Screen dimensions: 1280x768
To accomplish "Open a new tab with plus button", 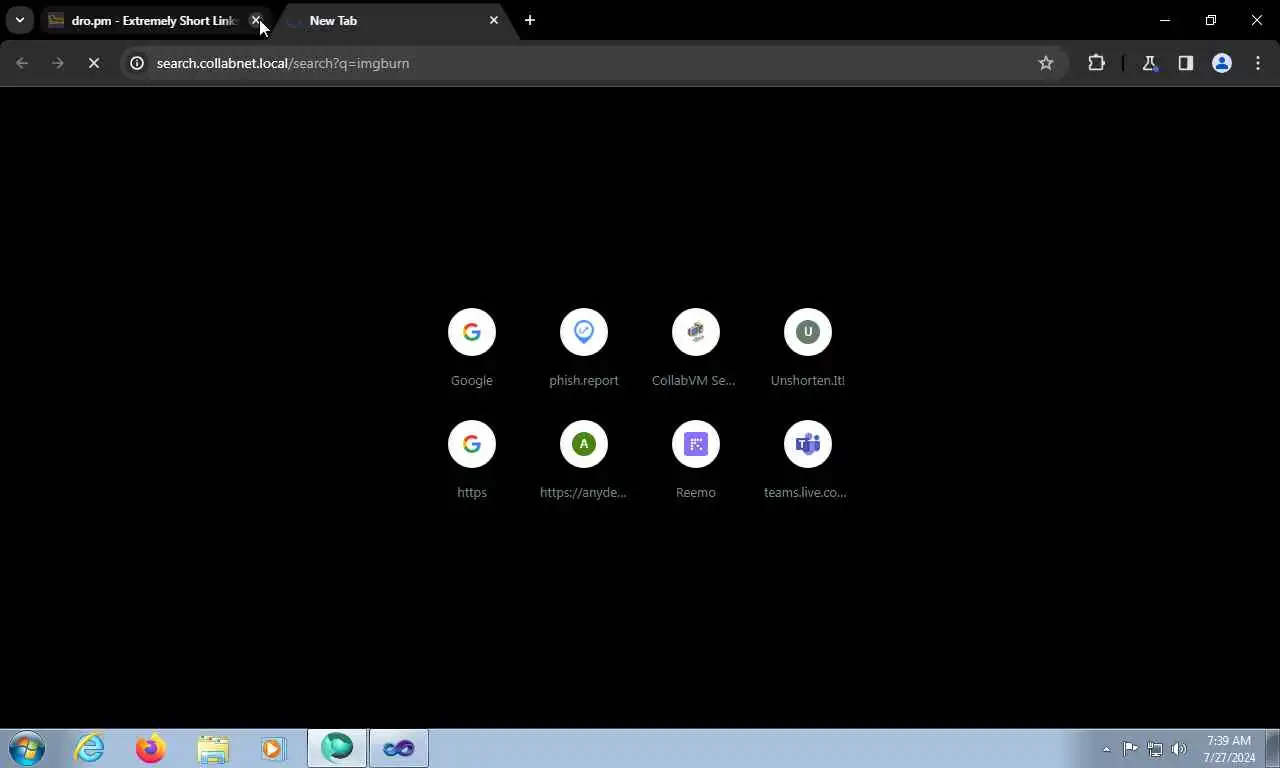I will (x=530, y=20).
